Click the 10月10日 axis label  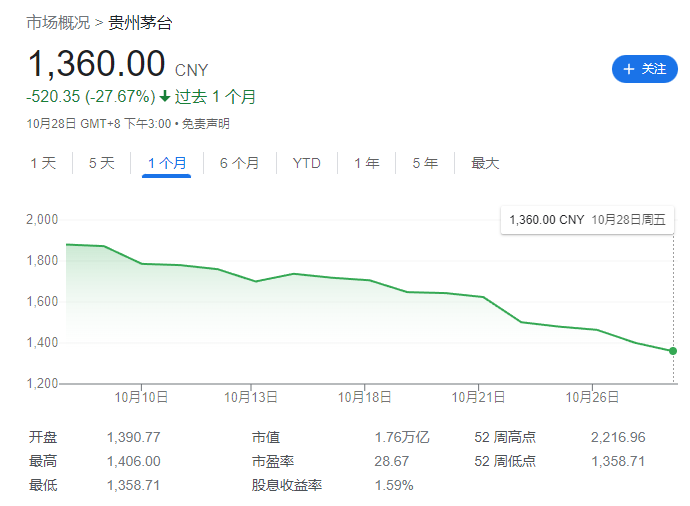pyautogui.click(x=141, y=397)
